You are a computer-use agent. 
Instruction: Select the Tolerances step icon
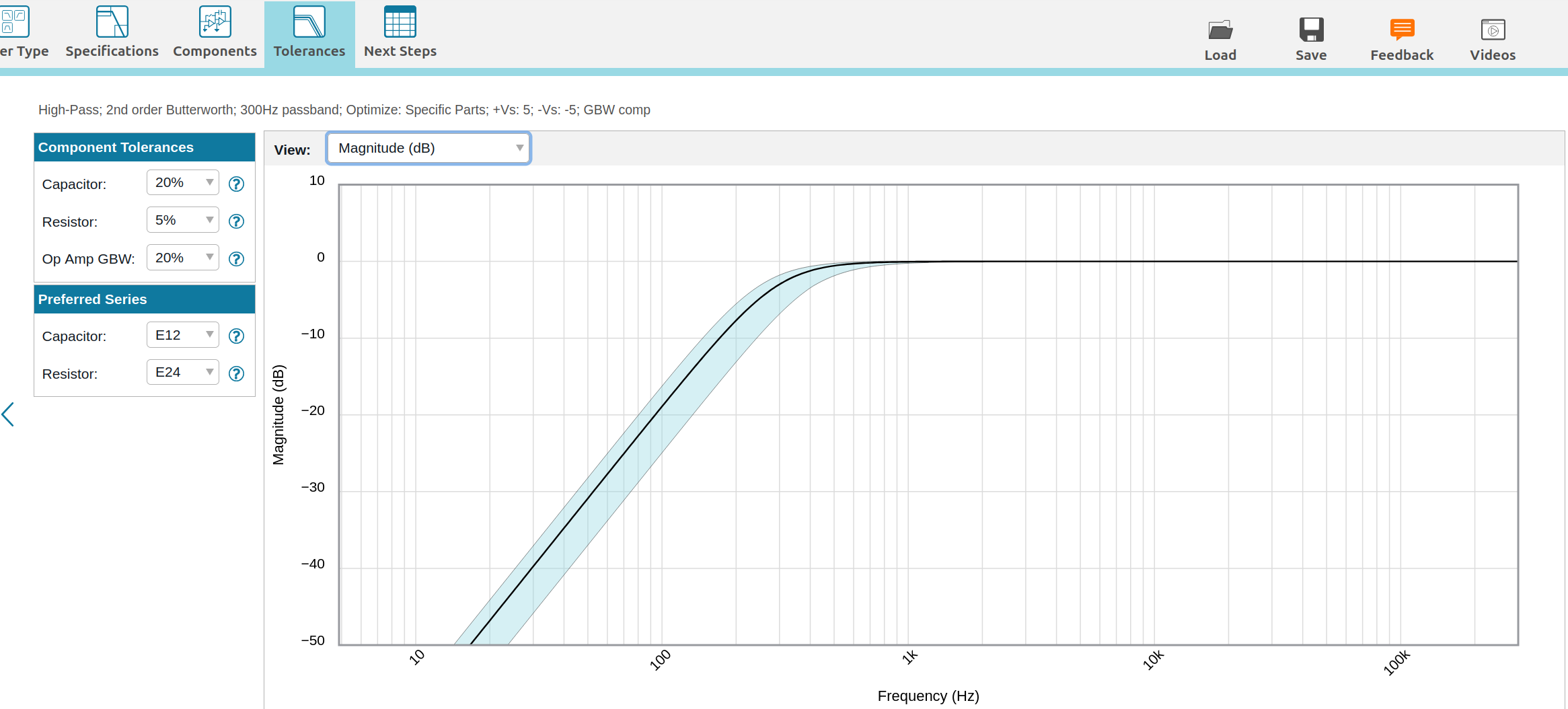pos(309,22)
